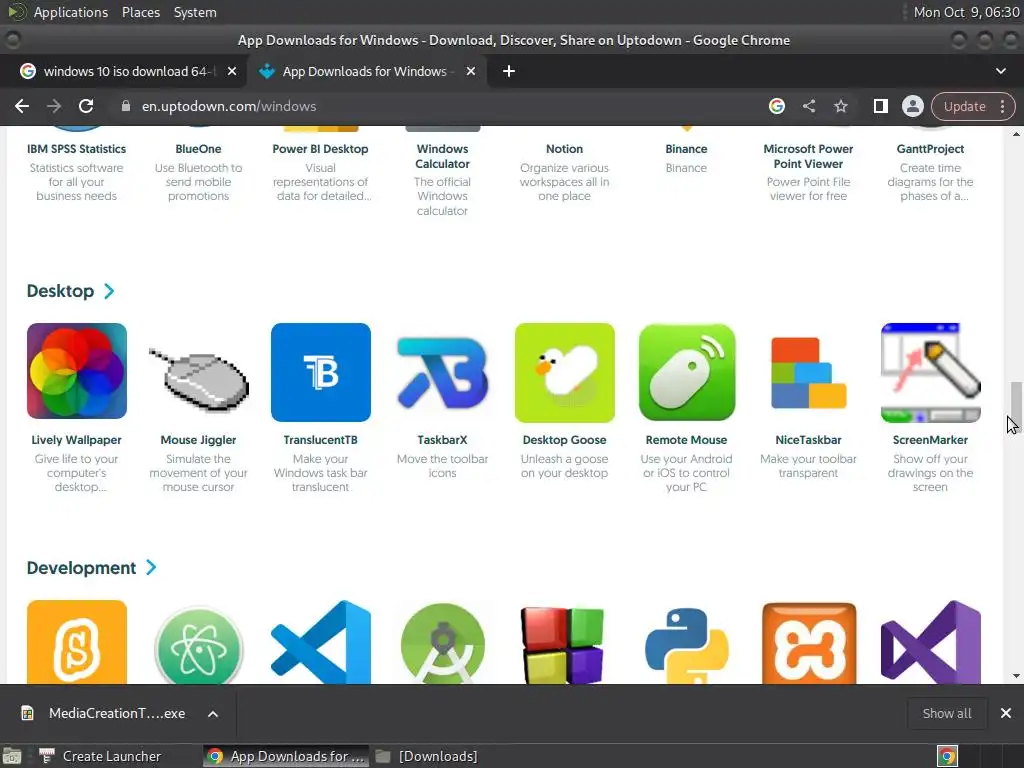This screenshot has width=1024, height=768.
Task: Click the address bar URL field
Action: (438, 106)
